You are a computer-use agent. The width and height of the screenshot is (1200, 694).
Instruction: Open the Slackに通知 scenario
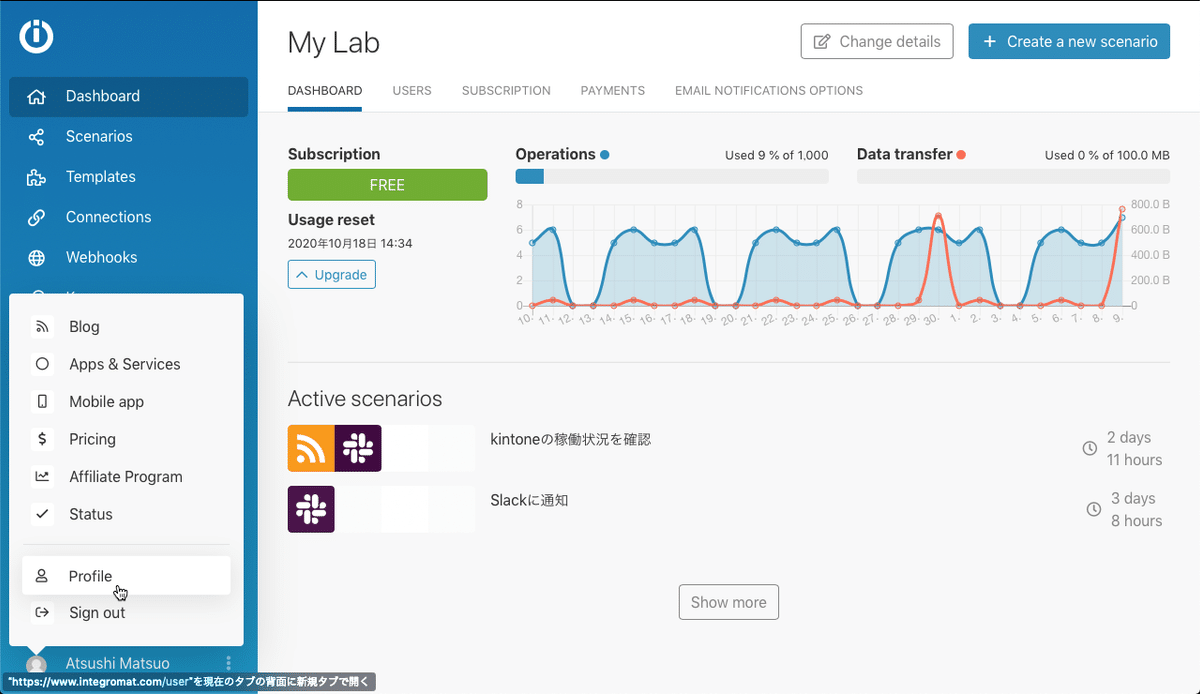point(529,500)
